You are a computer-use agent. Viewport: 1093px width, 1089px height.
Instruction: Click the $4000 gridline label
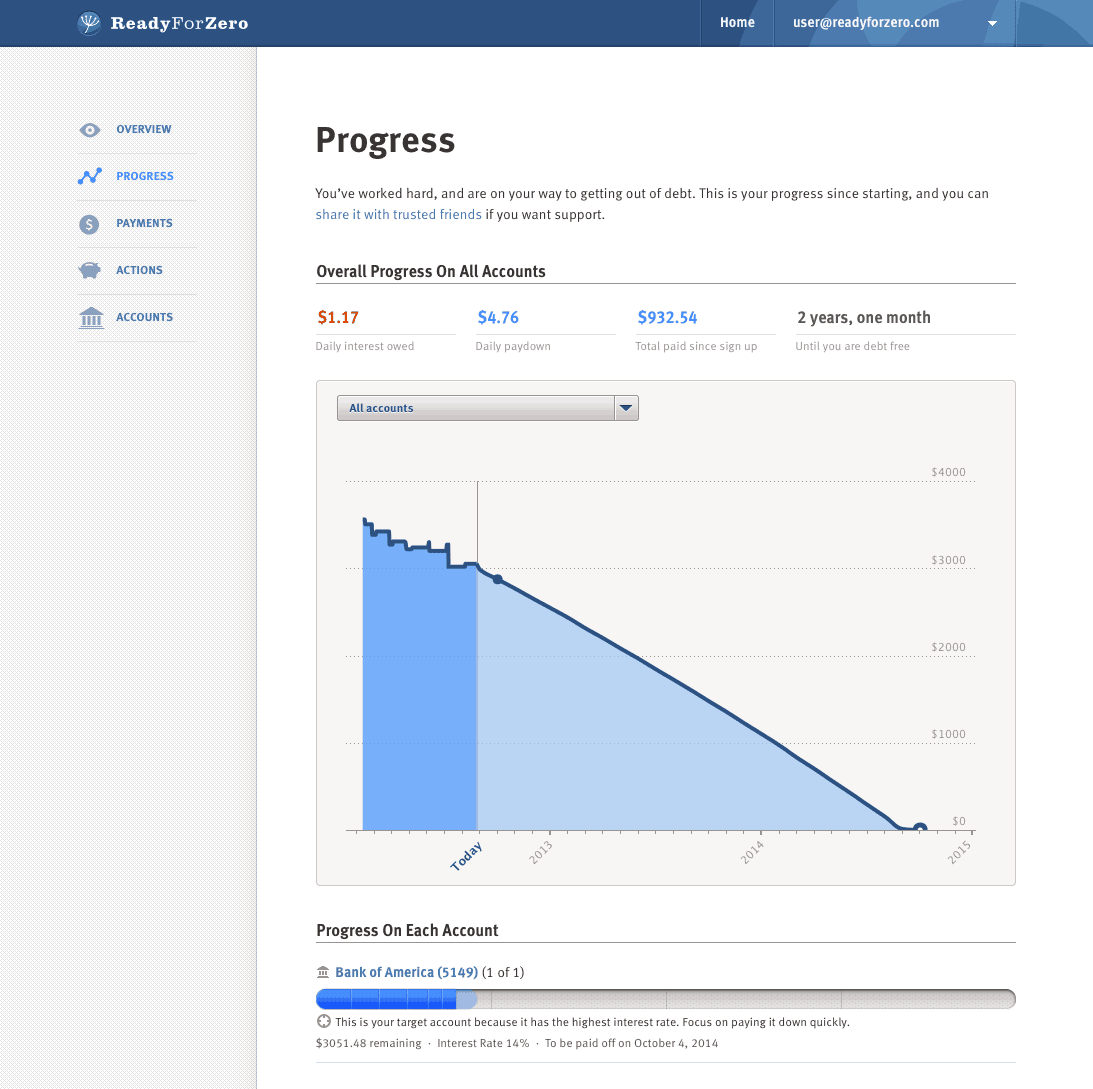(x=949, y=472)
